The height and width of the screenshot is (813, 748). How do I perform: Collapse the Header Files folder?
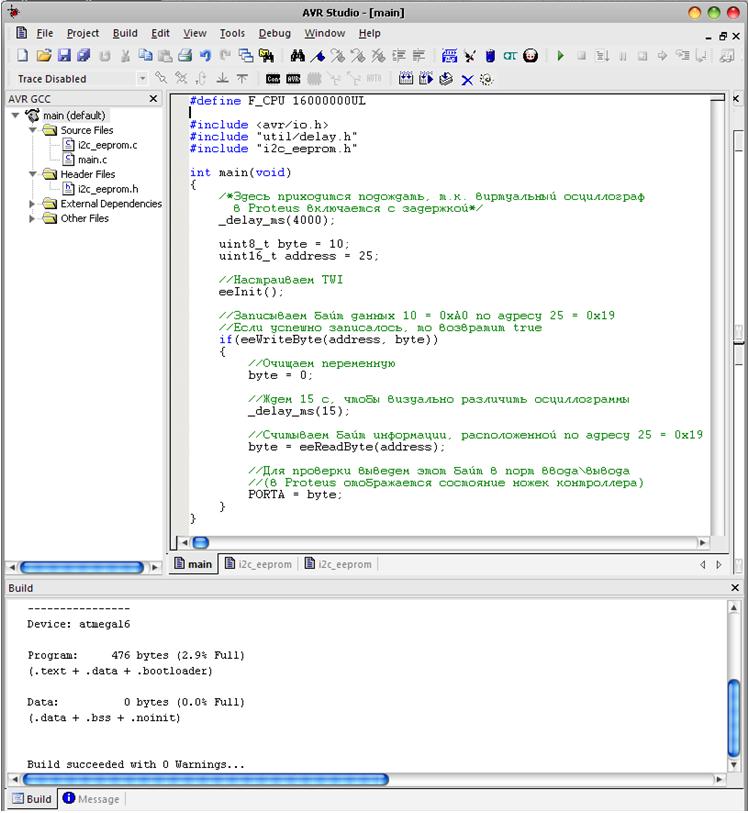(x=32, y=174)
